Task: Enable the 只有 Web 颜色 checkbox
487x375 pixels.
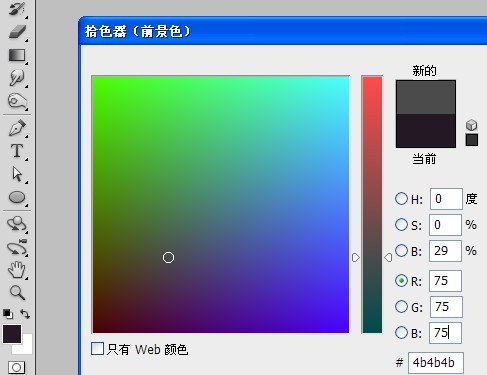Action: [97, 349]
